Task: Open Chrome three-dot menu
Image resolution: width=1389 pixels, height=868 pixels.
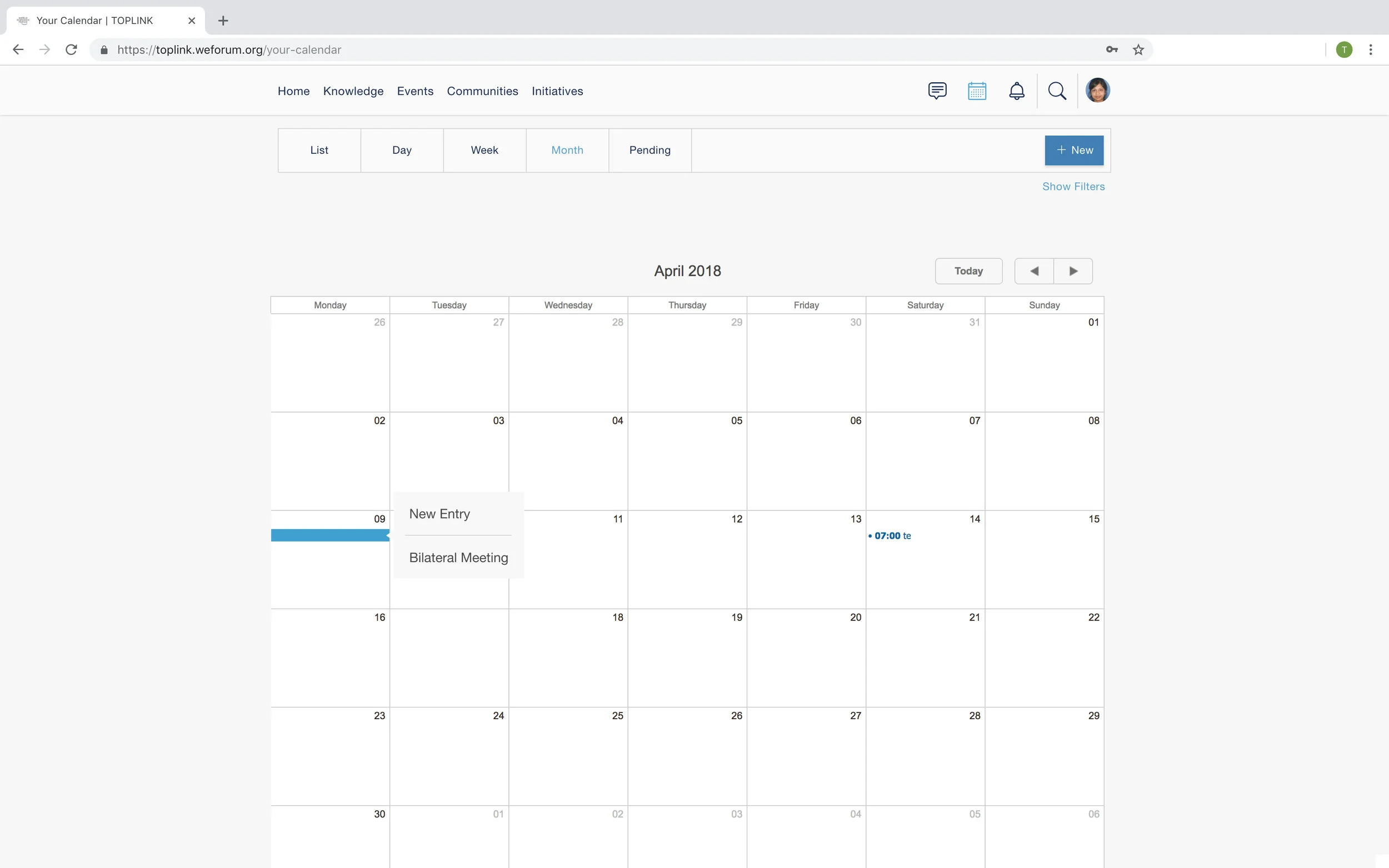Action: [x=1370, y=50]
